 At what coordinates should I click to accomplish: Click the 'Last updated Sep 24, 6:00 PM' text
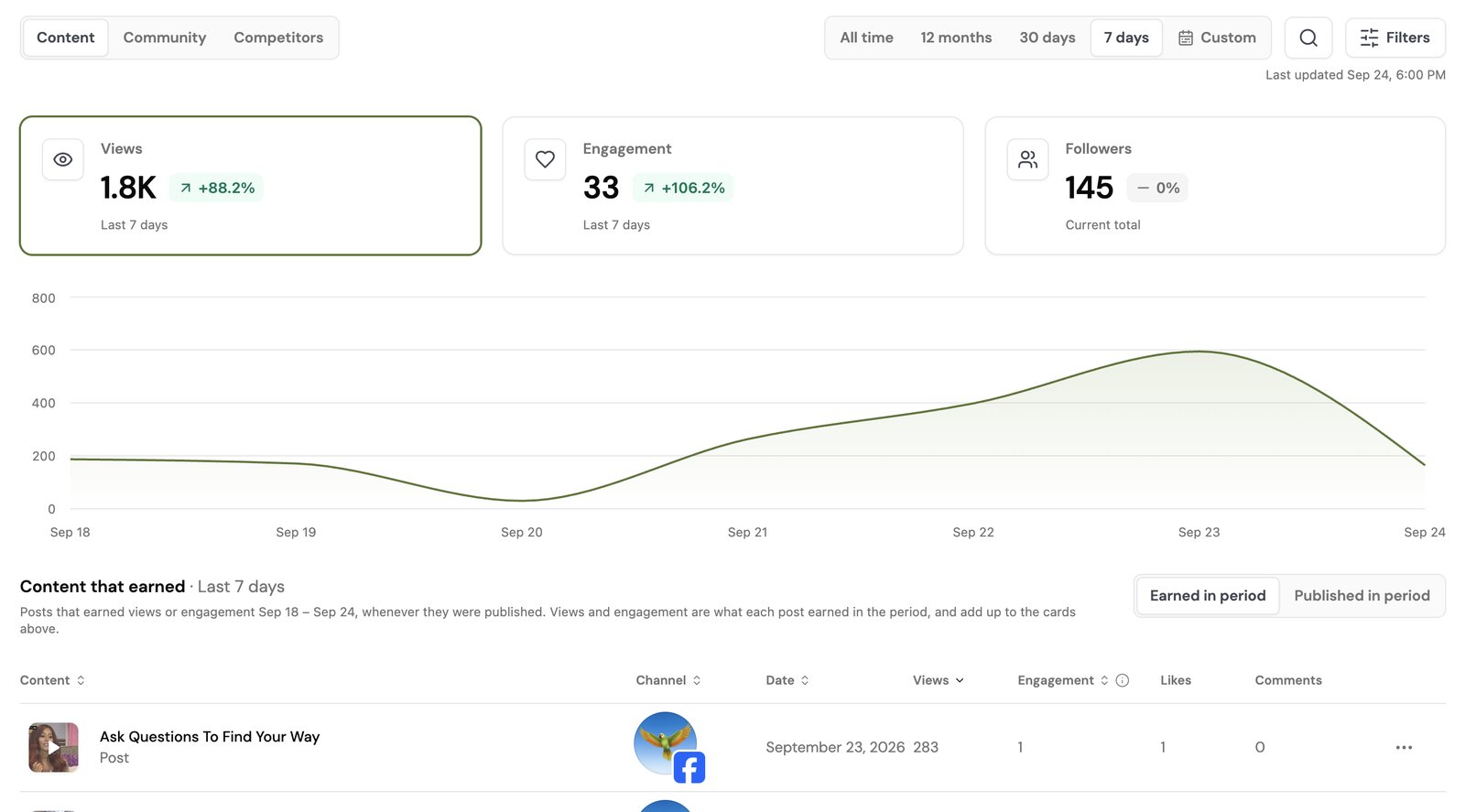(x=1355, y=75)
